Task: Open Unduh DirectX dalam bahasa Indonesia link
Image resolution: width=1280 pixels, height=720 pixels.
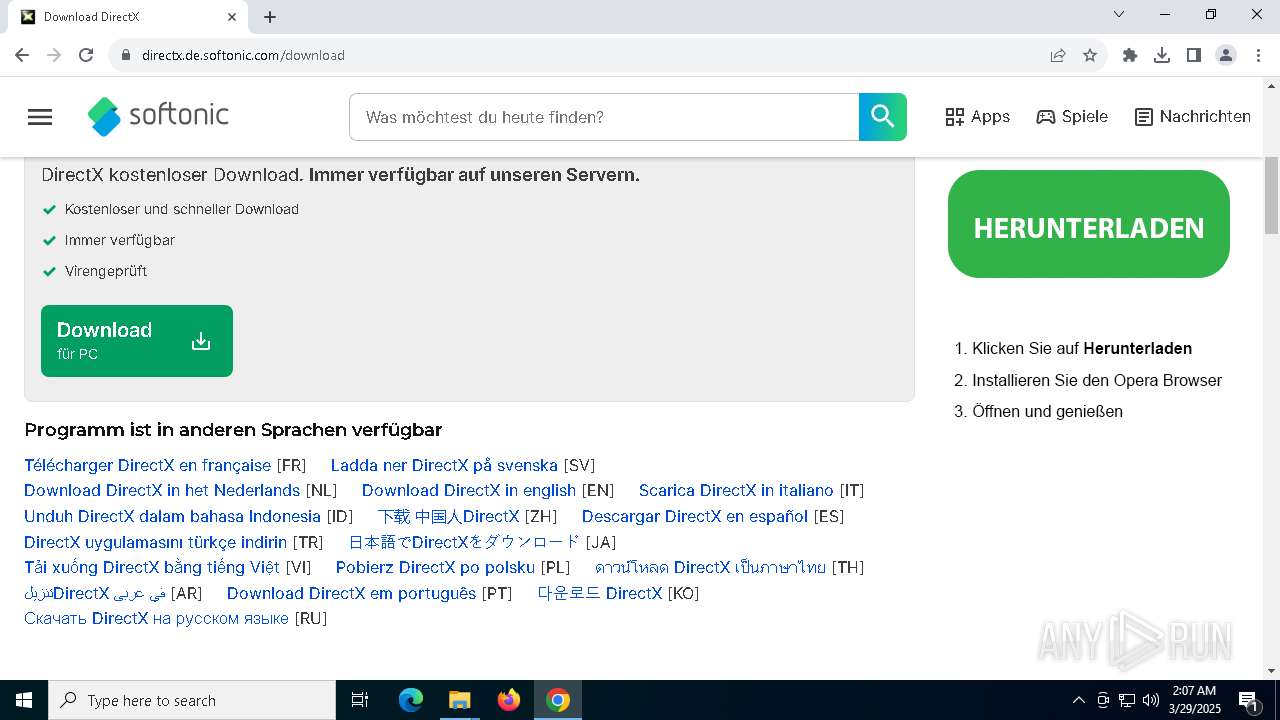Action: tap(172, 516)
